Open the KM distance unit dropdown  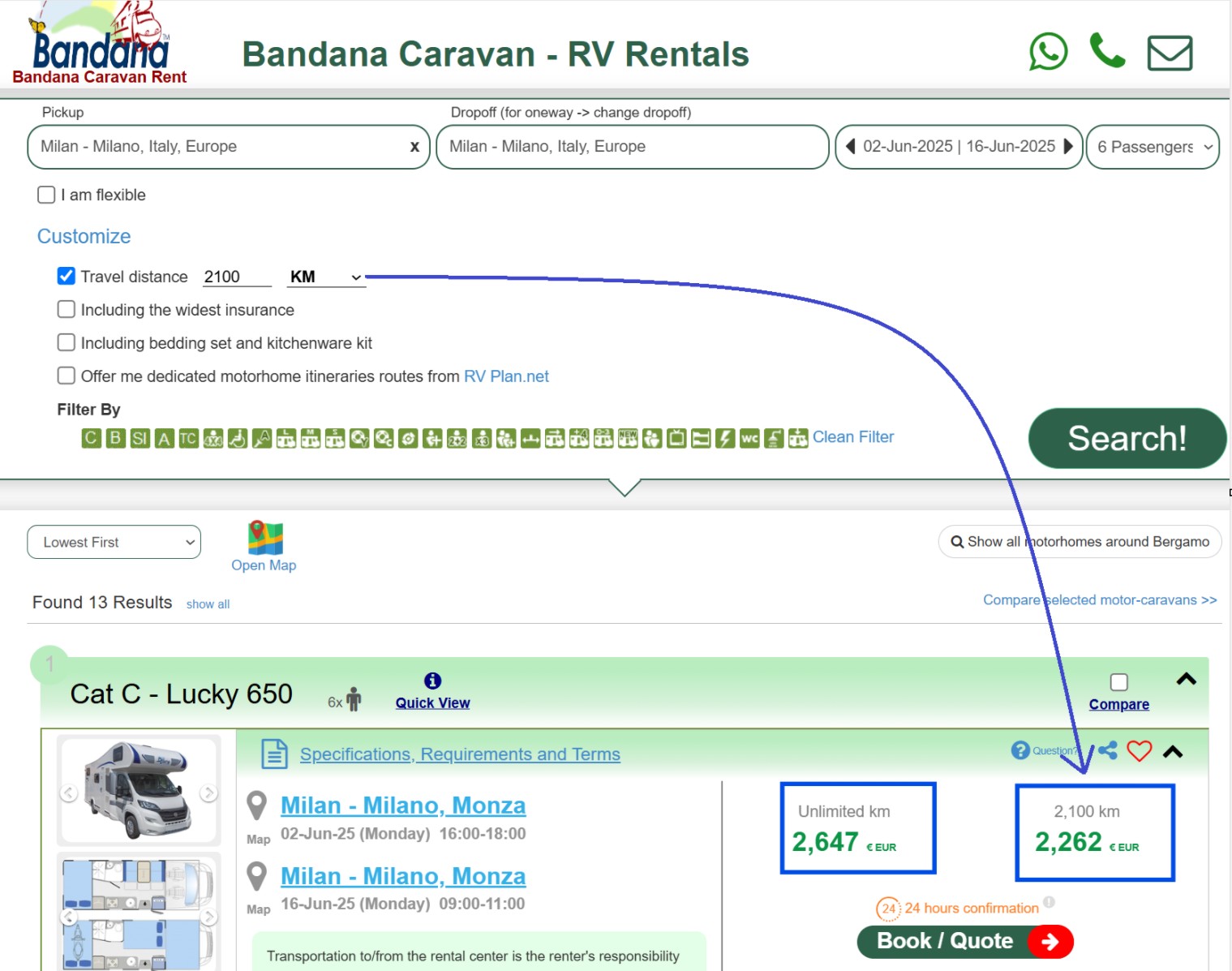click(326, 277)
